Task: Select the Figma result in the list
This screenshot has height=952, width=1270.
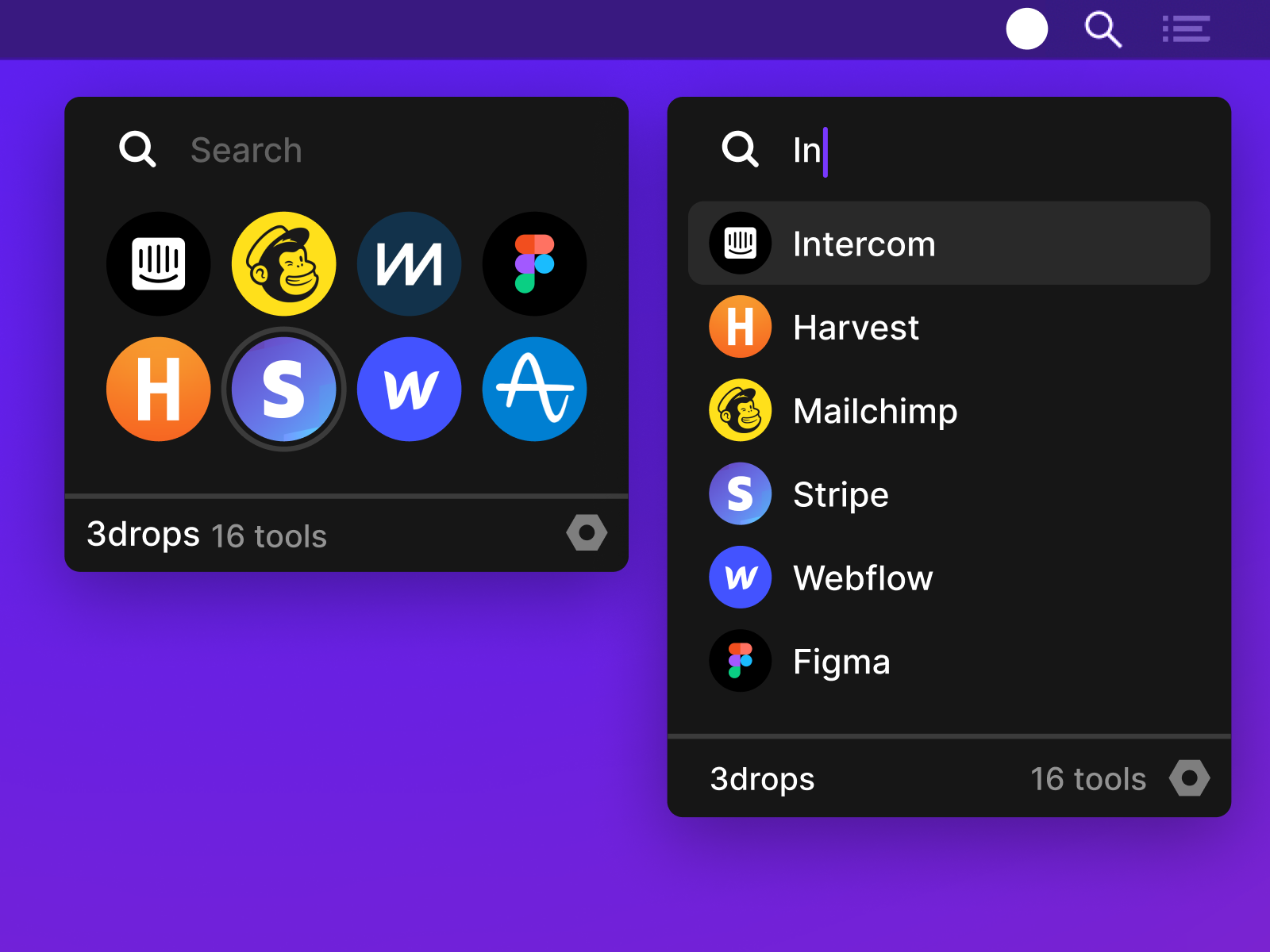Action: (949, 661)
